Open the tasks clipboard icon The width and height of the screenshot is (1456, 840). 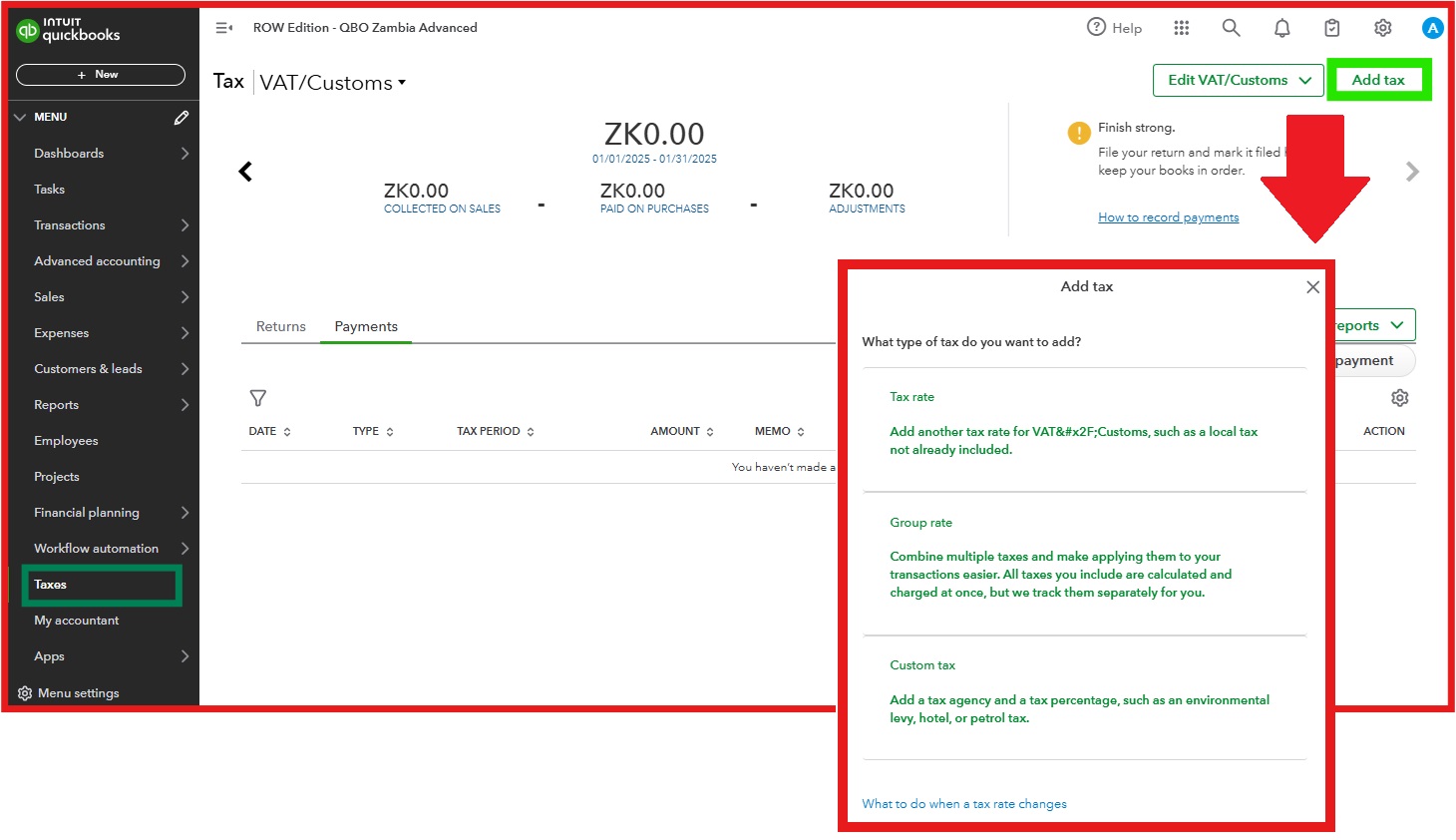[1332, 28]
